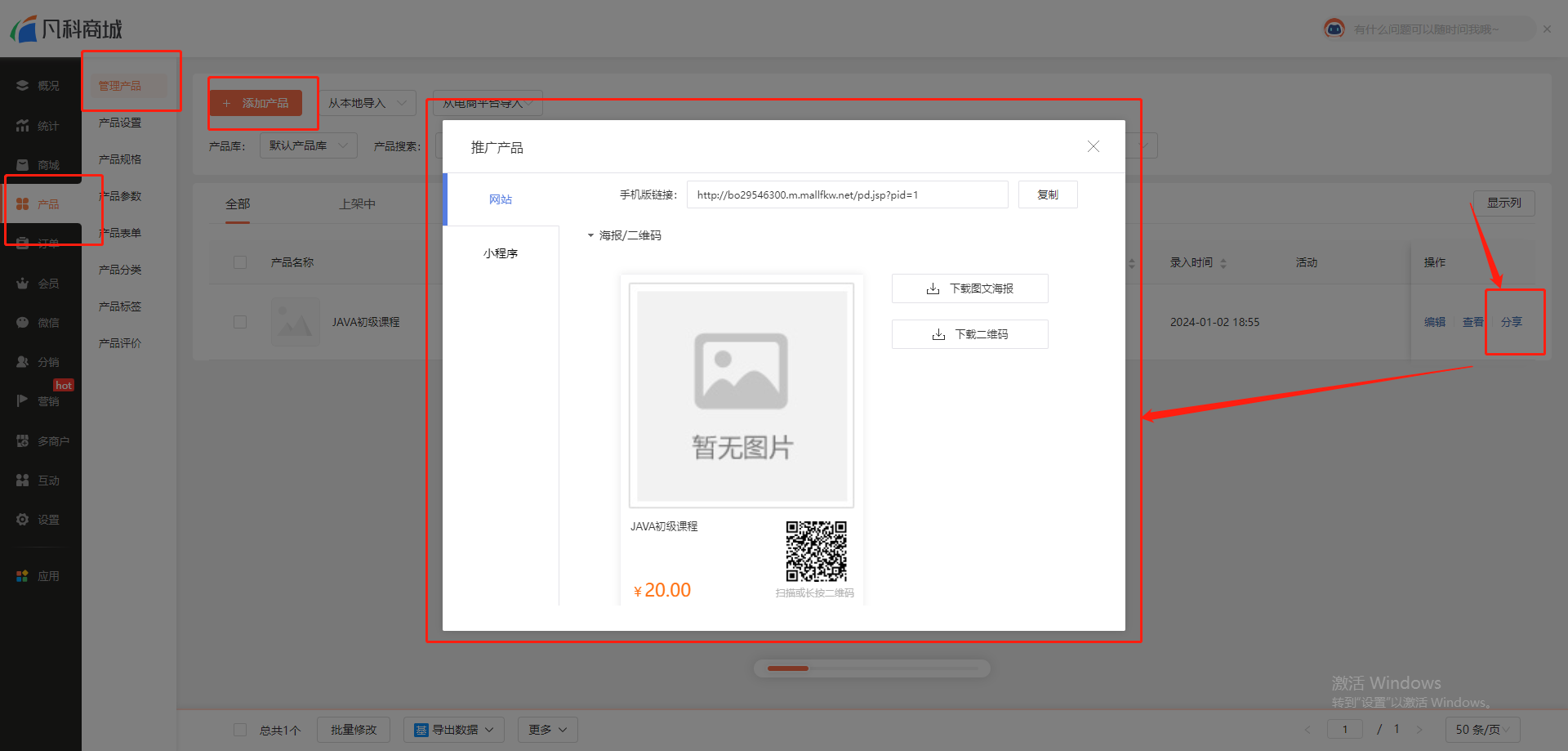The image size is (1568, 751).
Task: Switch to the 上架中 tab
Action: (x=357, y=203)
